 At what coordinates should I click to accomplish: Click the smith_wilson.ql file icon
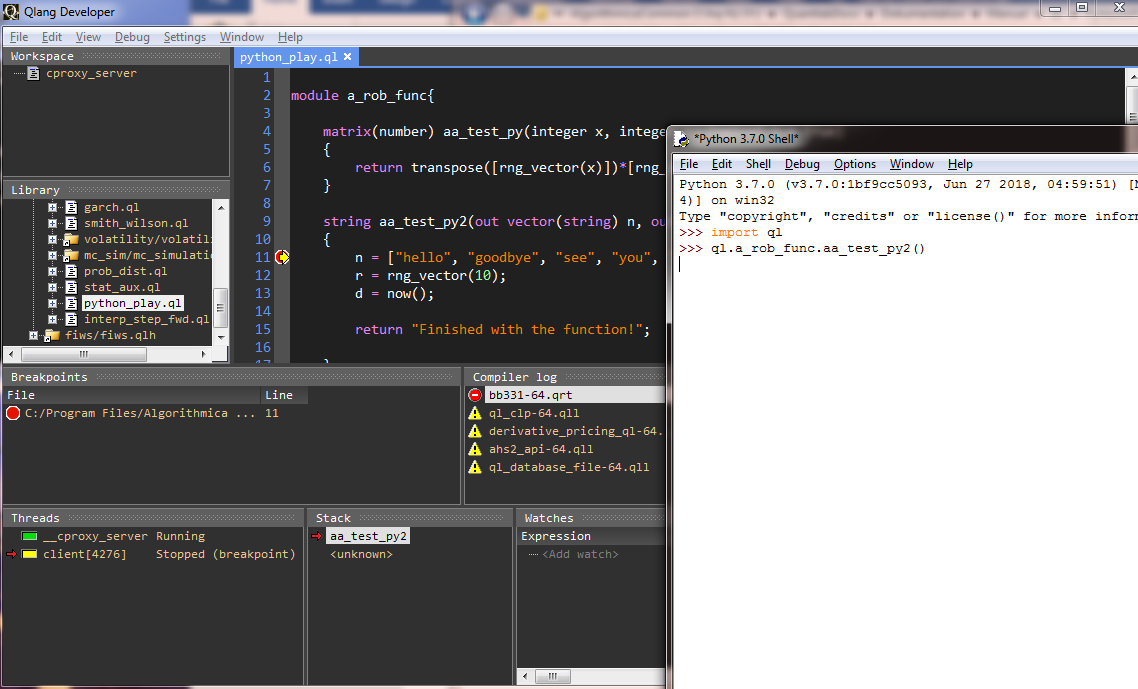point(71,224)
